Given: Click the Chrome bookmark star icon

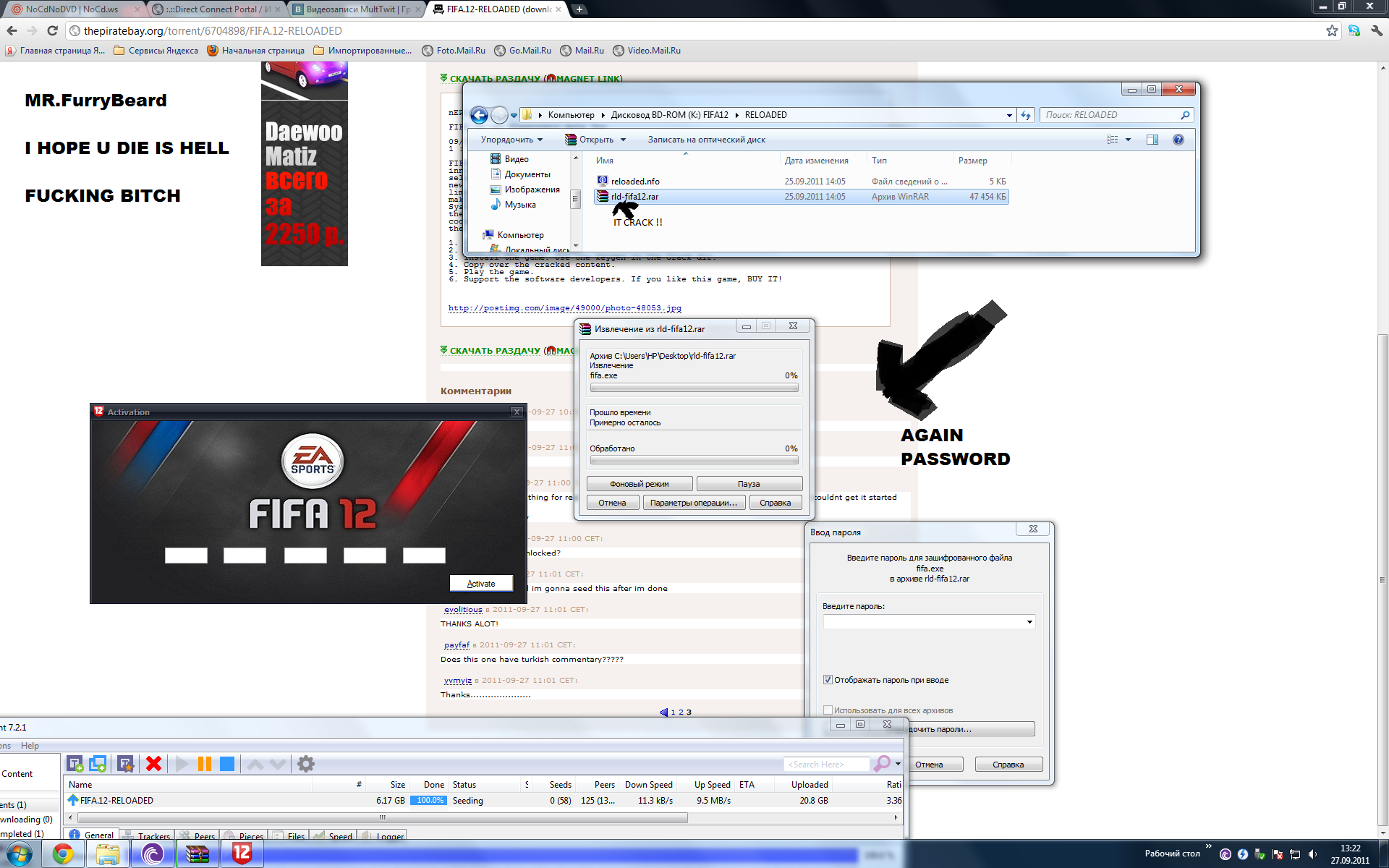Looking at the screenshot, I should (1332, 30).
